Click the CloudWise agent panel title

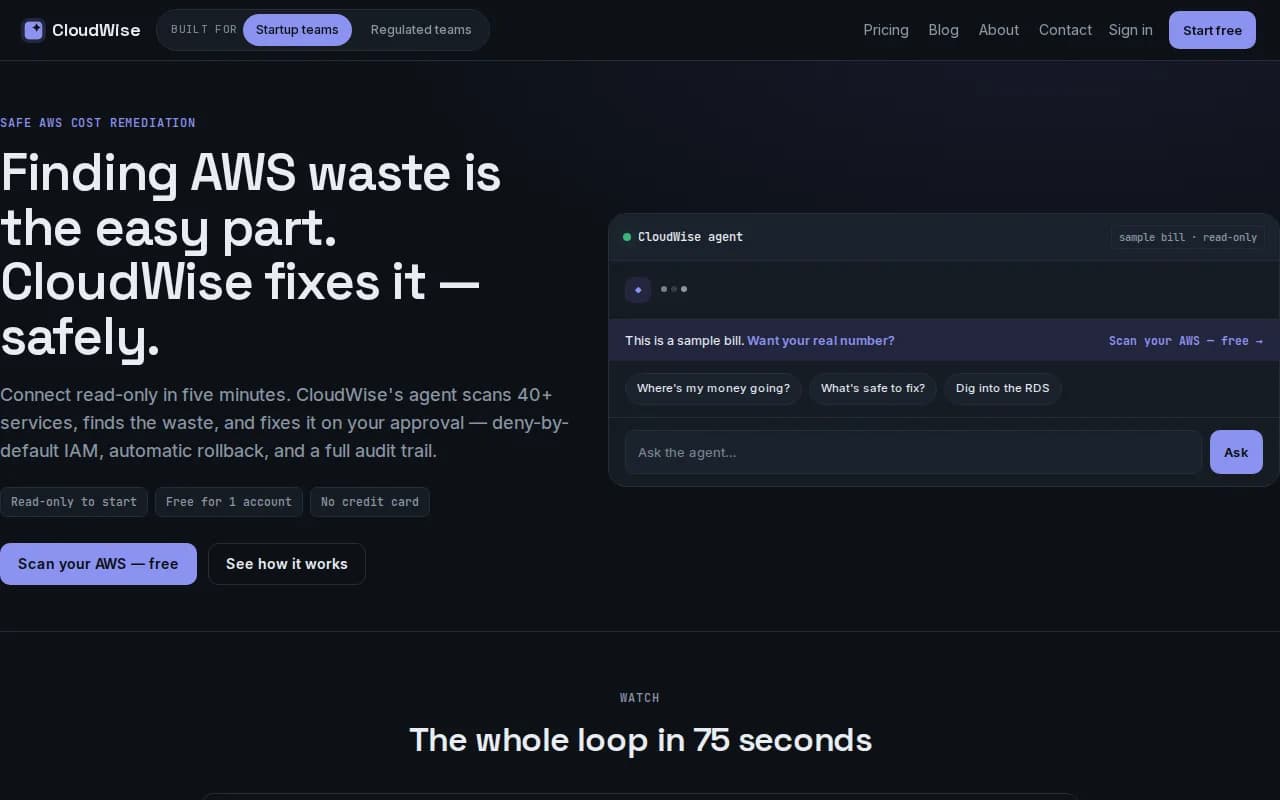click(x=690, y=237)
